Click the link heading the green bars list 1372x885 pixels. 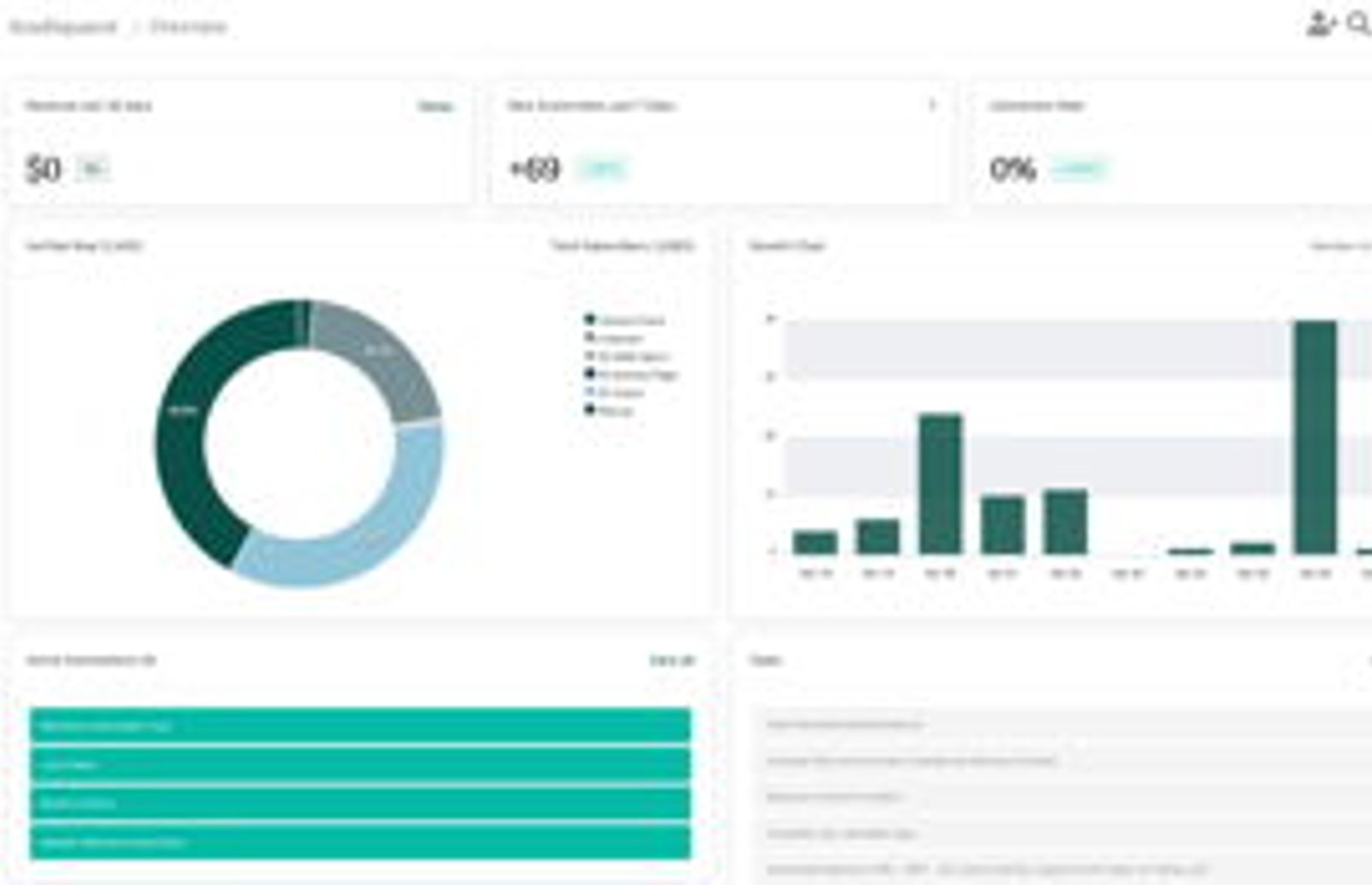coord(672,660)
